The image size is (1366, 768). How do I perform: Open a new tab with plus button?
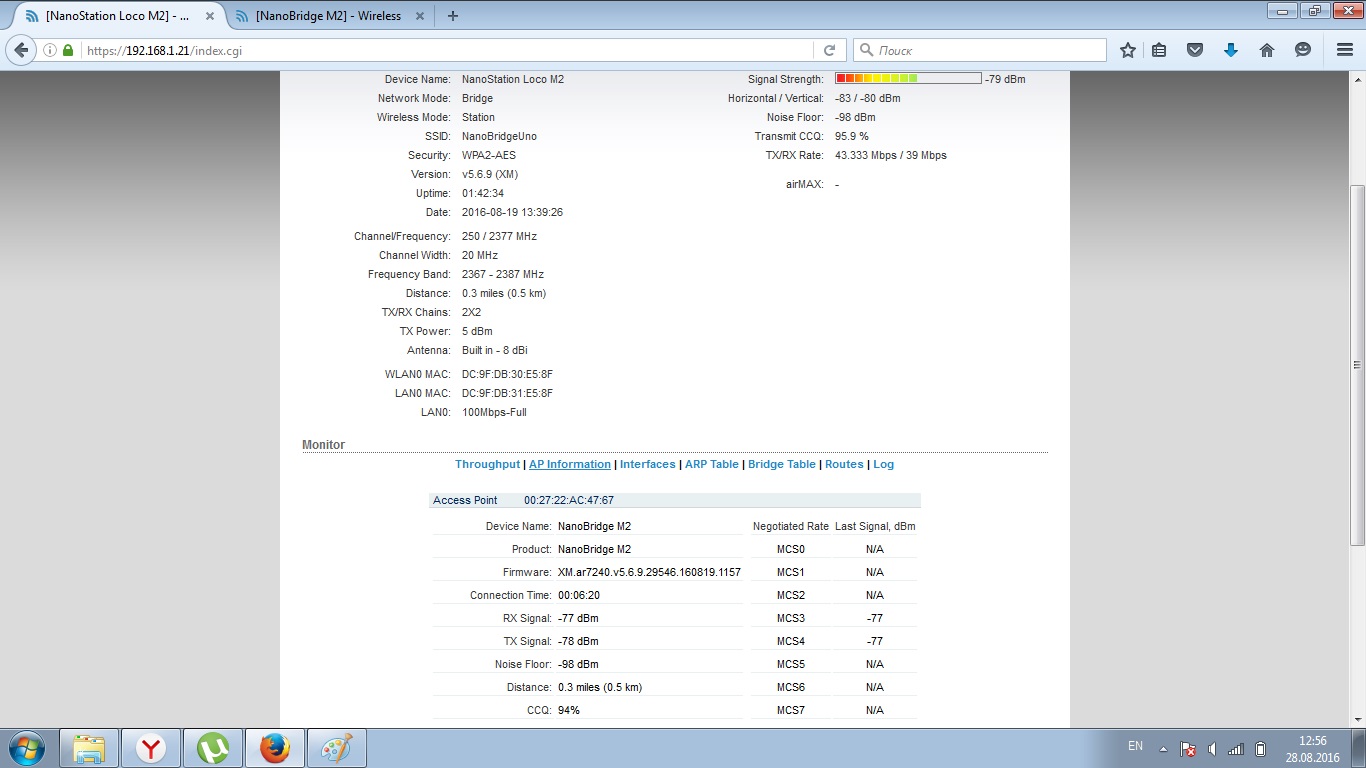[453, 16]
